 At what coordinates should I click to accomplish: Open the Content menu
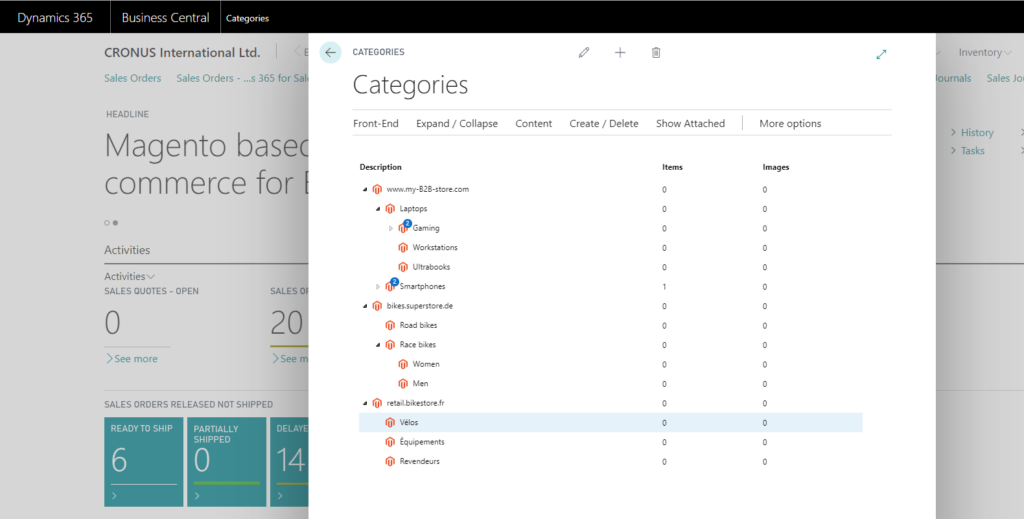(534, 123)
